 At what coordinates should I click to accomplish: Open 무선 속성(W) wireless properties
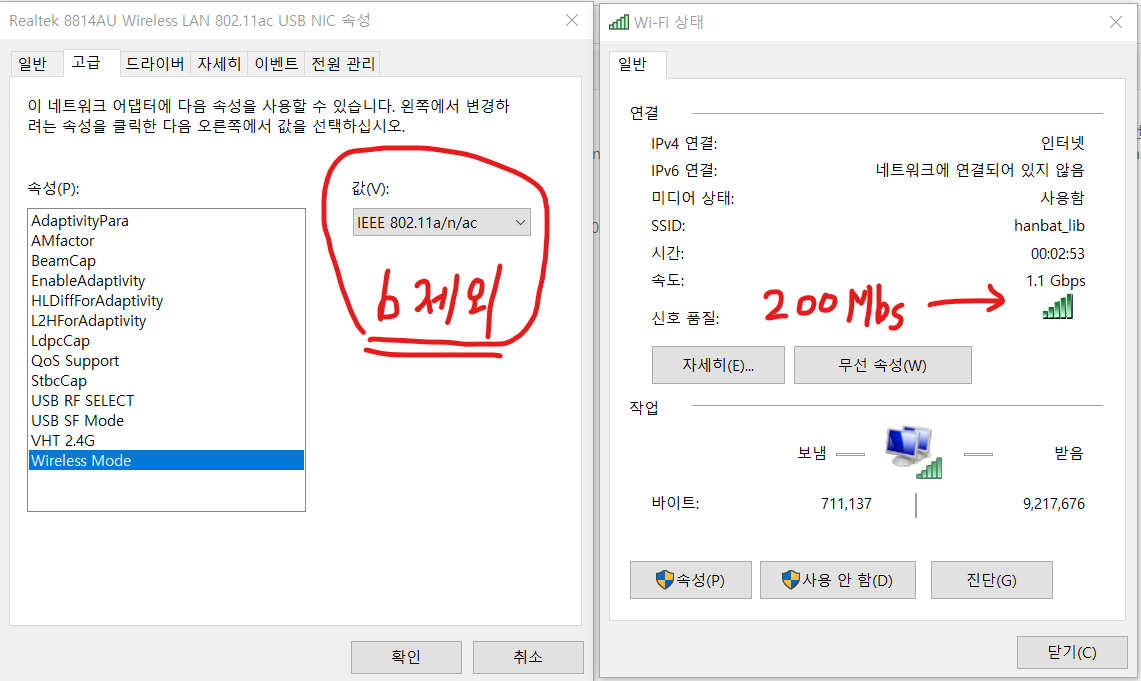click(x=883, y=365)
